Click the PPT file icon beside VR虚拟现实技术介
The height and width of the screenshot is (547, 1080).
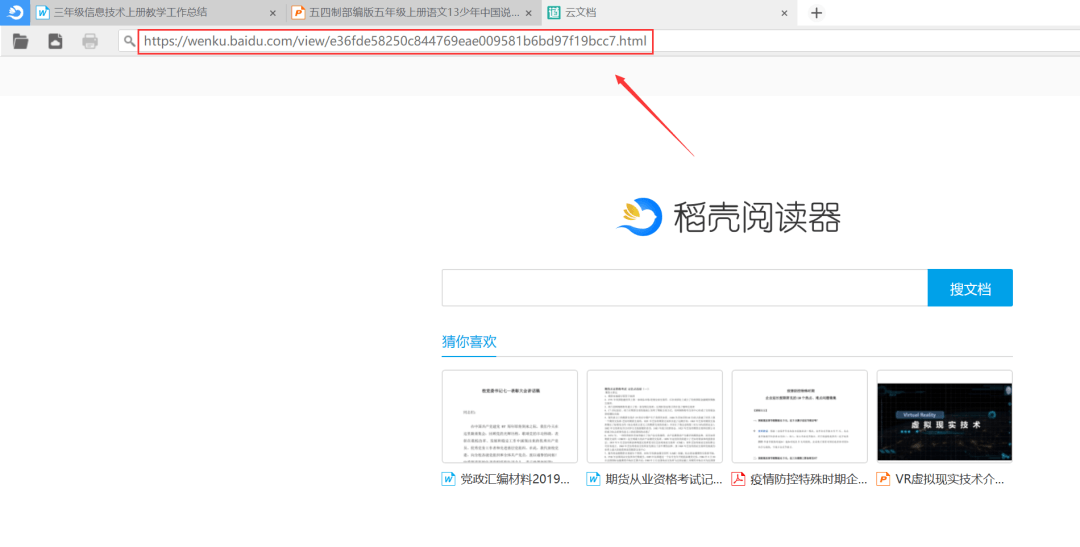pyautogui.click(x=884, y=479)
